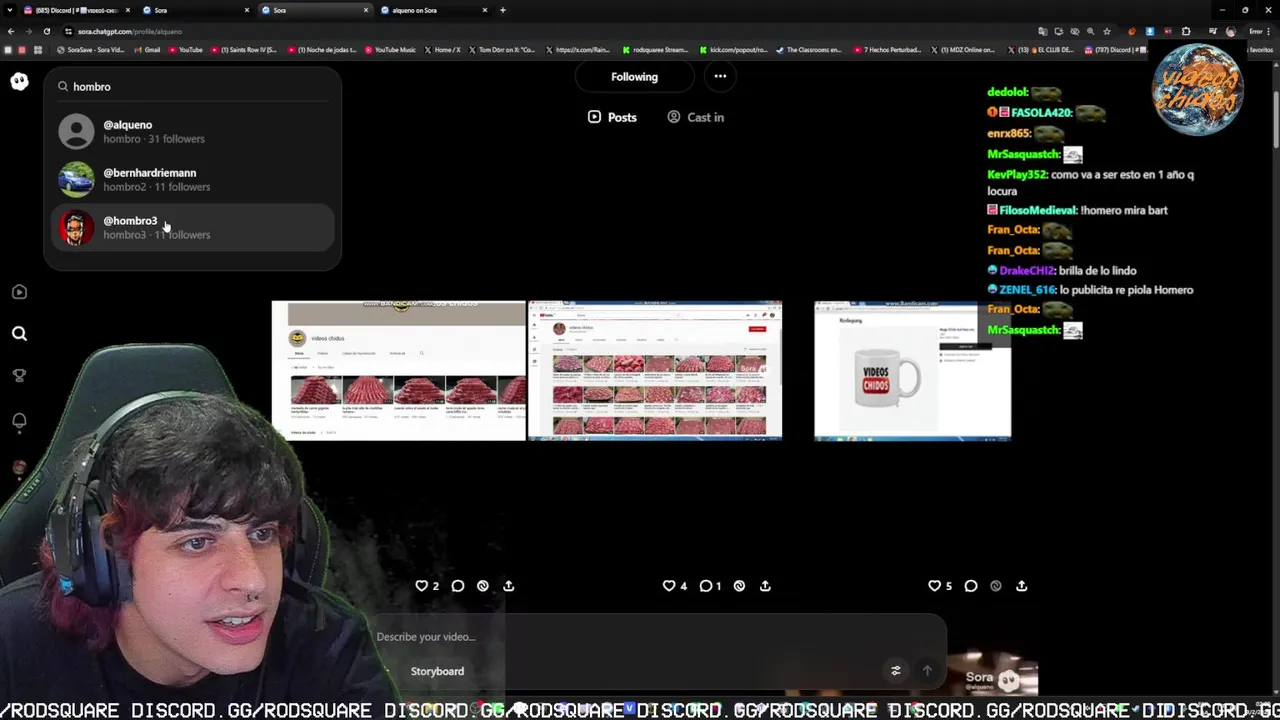Open the video feed icon in sidebar
1280x720 pixels.
[x=19, y=292]
